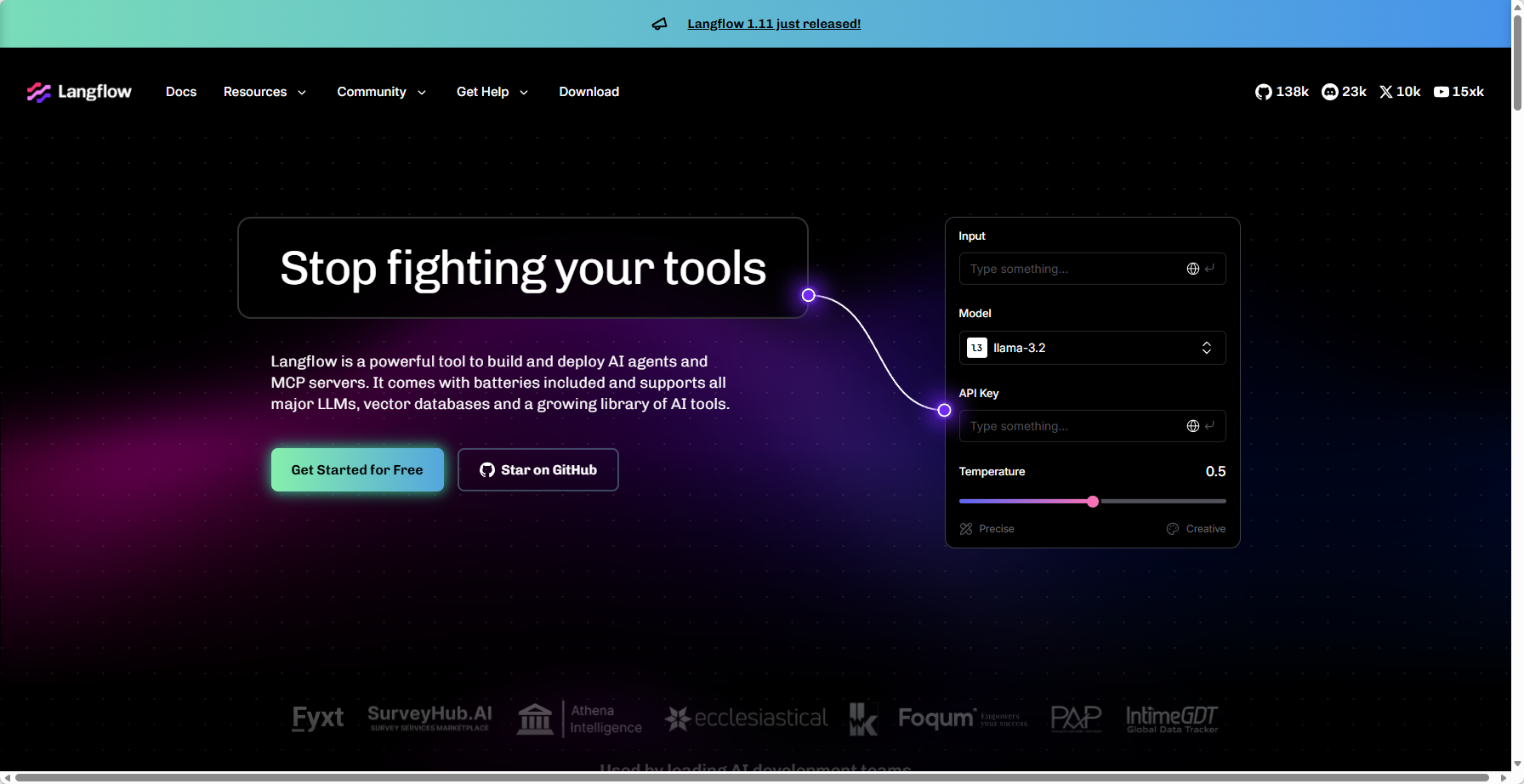
Task: Open the Docs navigation item
Action: [x=181, y=92]
